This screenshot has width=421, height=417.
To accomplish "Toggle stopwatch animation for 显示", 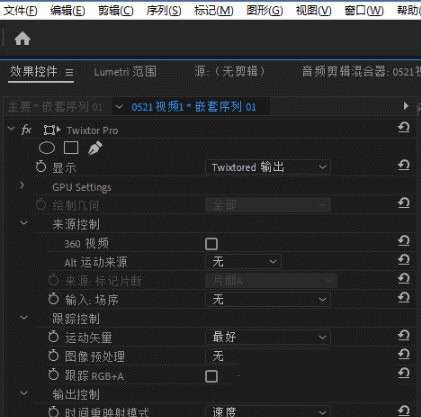I will 41,167.
